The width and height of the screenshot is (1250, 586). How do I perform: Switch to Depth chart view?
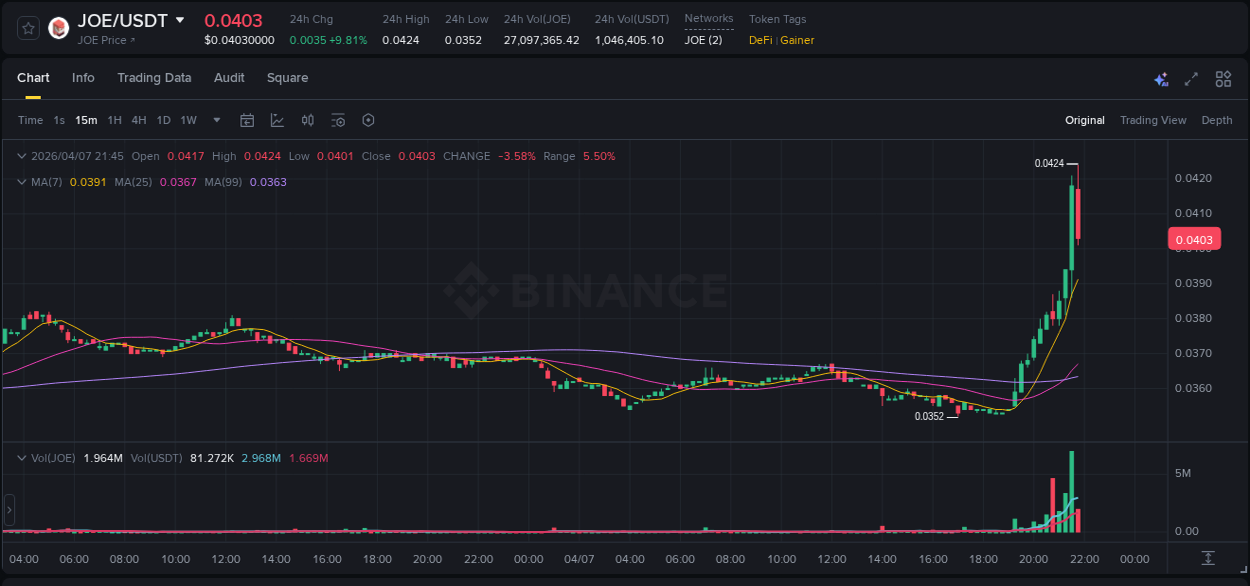tap(1217, 120)
